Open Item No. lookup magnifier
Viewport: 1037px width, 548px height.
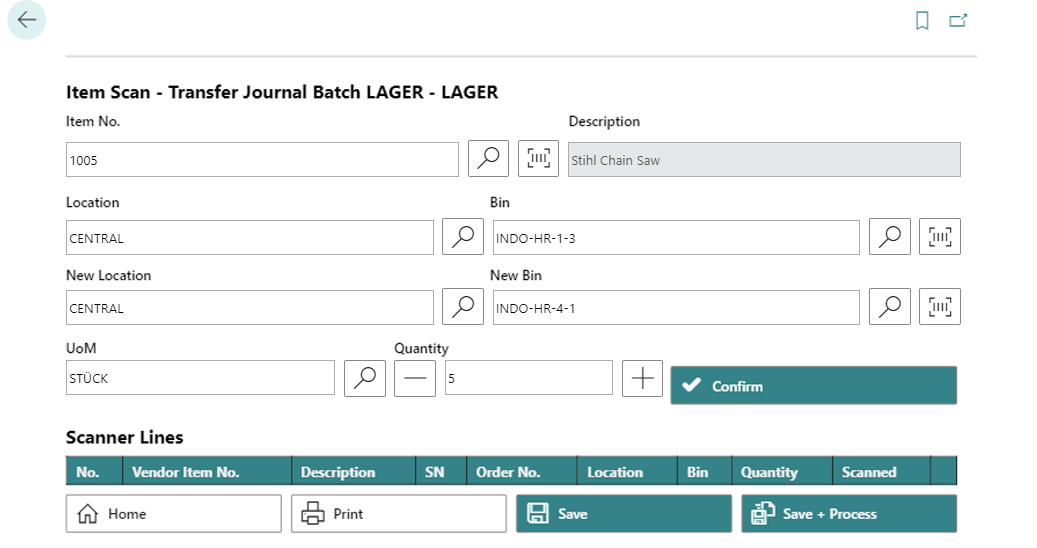tap(488, 159)
